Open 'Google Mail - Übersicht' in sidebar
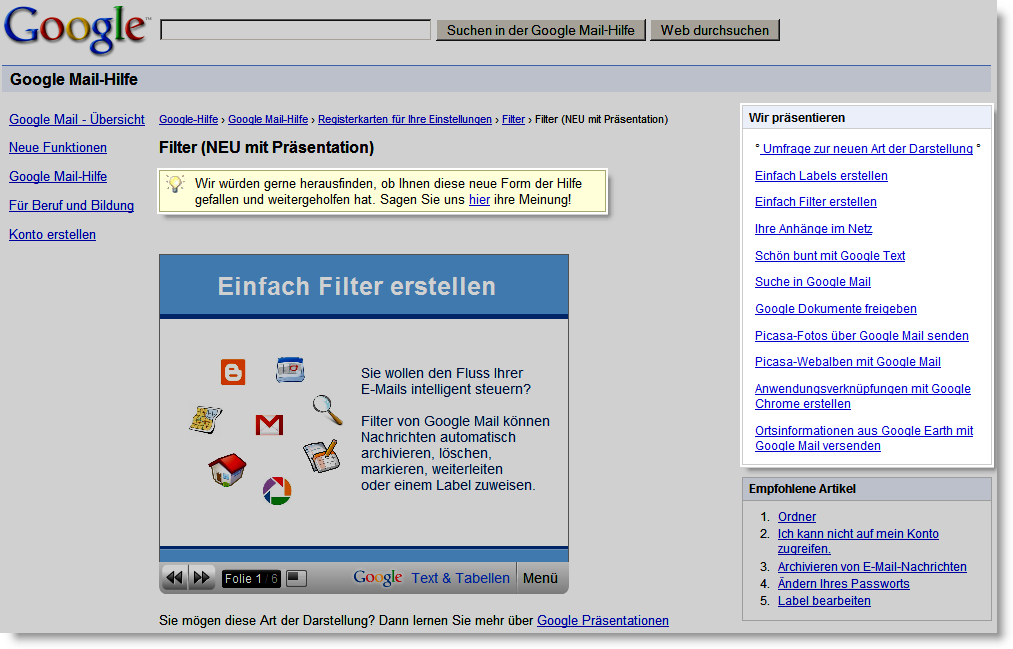This screenshot has width=1013, height=649. pos(77,119)
